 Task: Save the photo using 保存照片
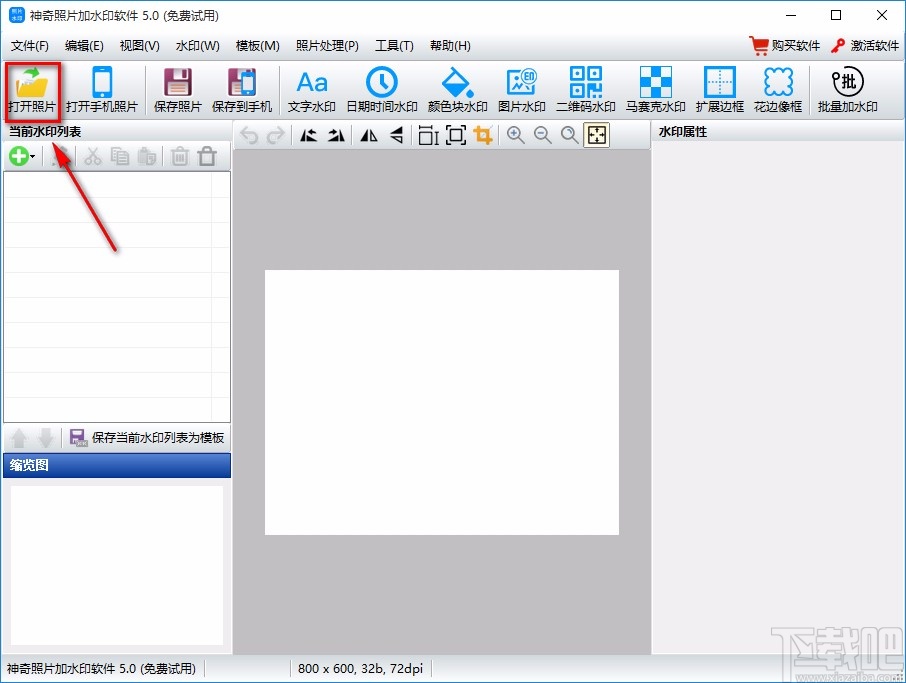[177, 90]
